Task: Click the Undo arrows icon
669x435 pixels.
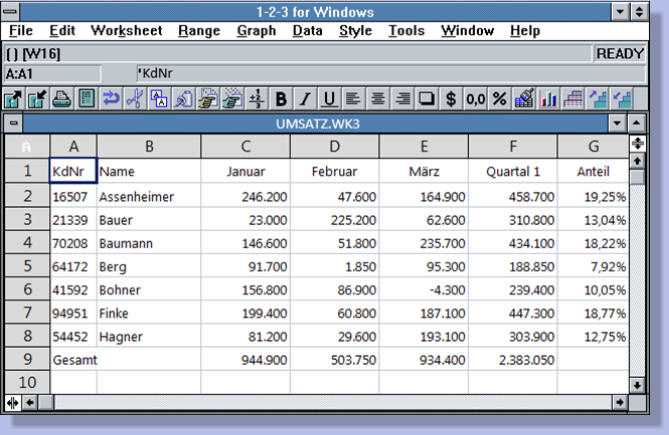Action: [111, 99]
